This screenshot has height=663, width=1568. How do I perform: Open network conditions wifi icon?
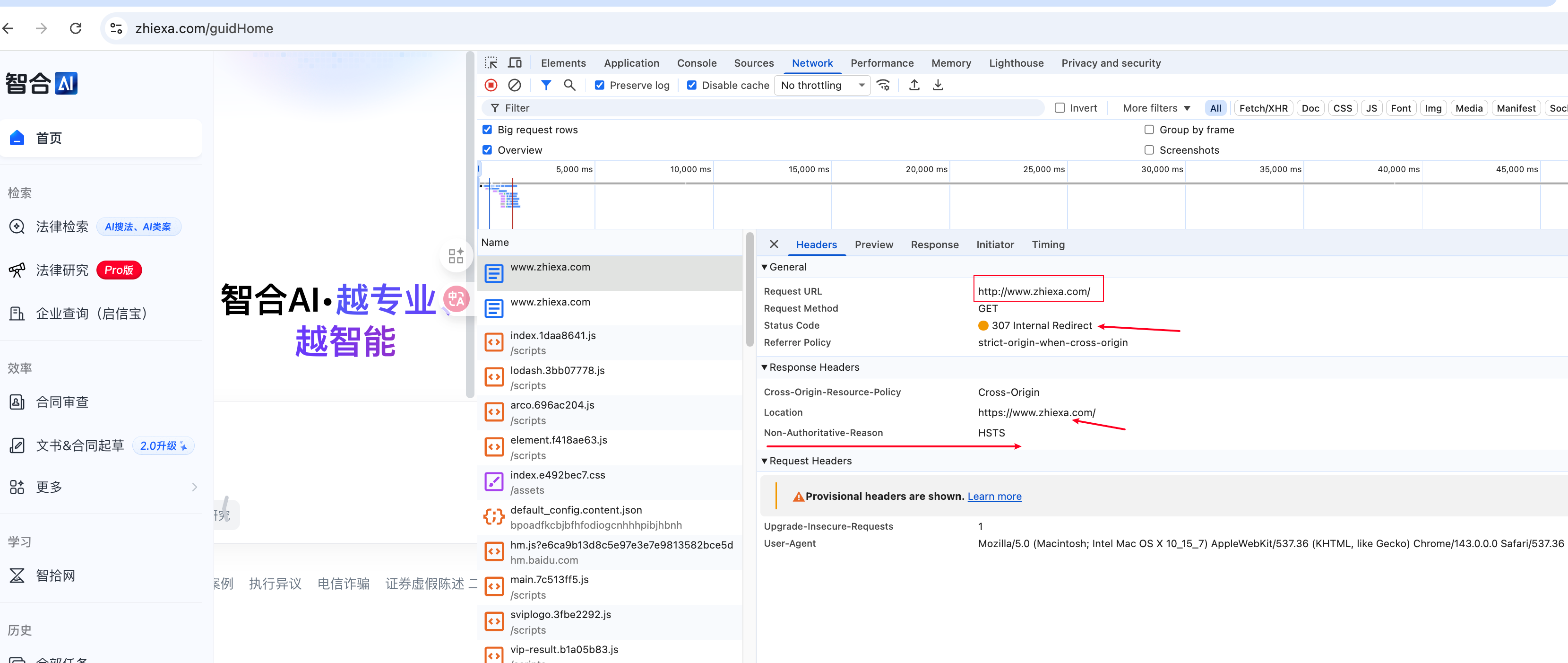tap(883, 85)
